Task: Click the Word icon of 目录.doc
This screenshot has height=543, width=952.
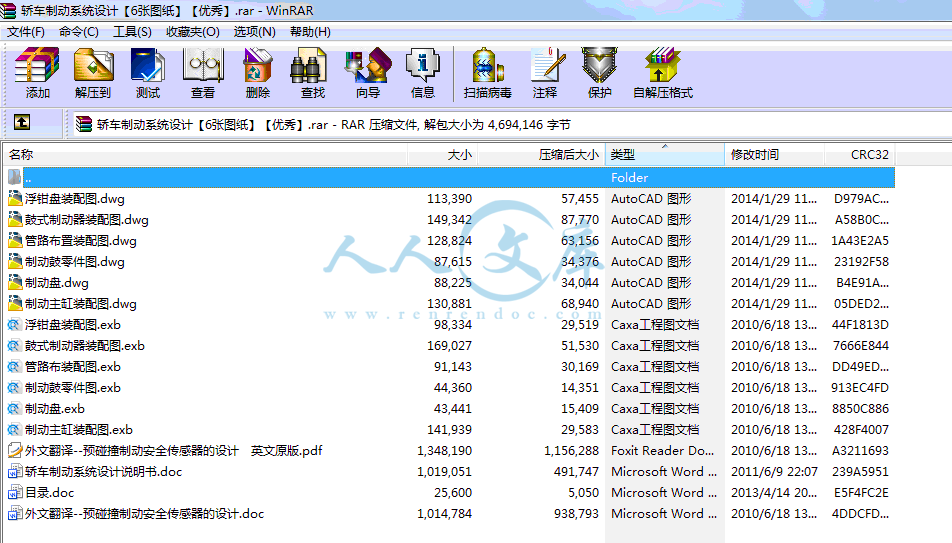Action: click(x=15, y=492)
